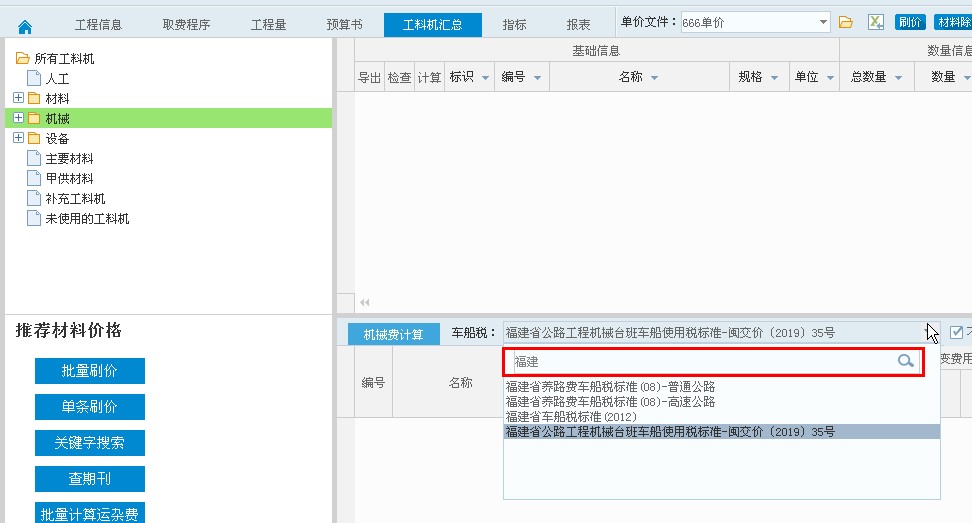The width and height of the screenshot is (972, 523).
Task: Click the lower table 名称 header
Action: [x=461, y=382]
